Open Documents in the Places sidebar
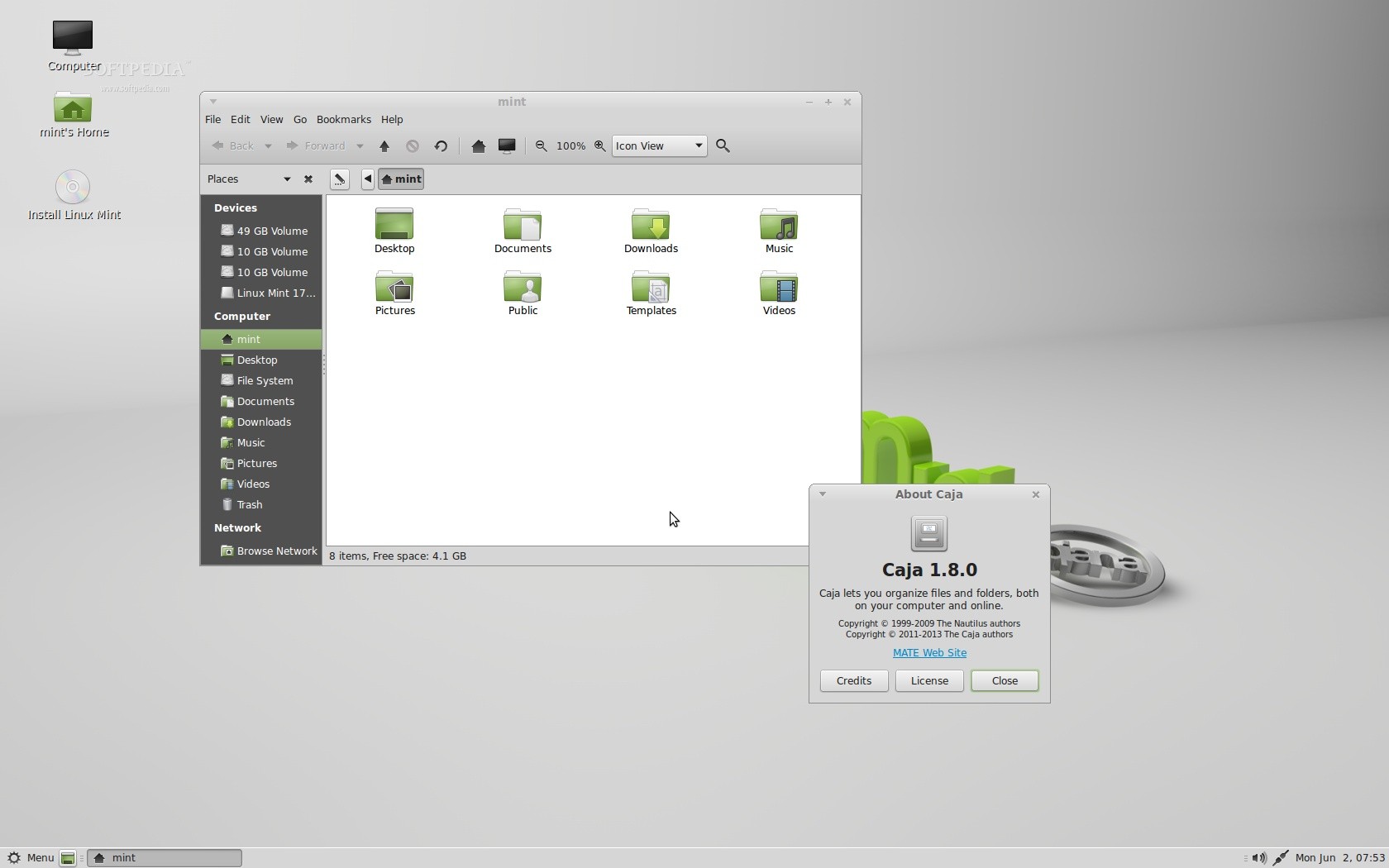The height and width of the screenshot is (868, 1389). point(261,402)
